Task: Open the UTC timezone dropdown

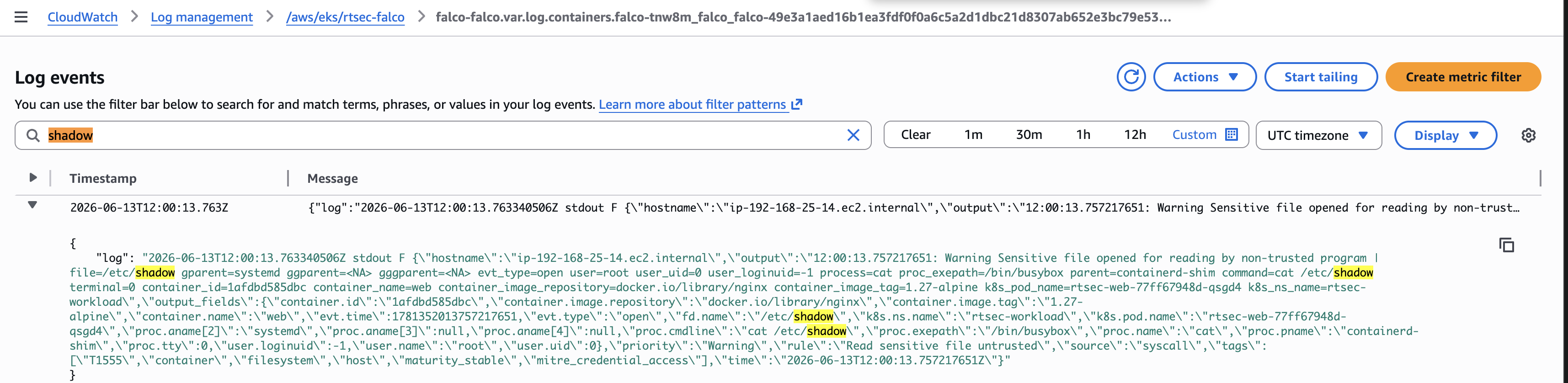Action: click(1318, 135)
